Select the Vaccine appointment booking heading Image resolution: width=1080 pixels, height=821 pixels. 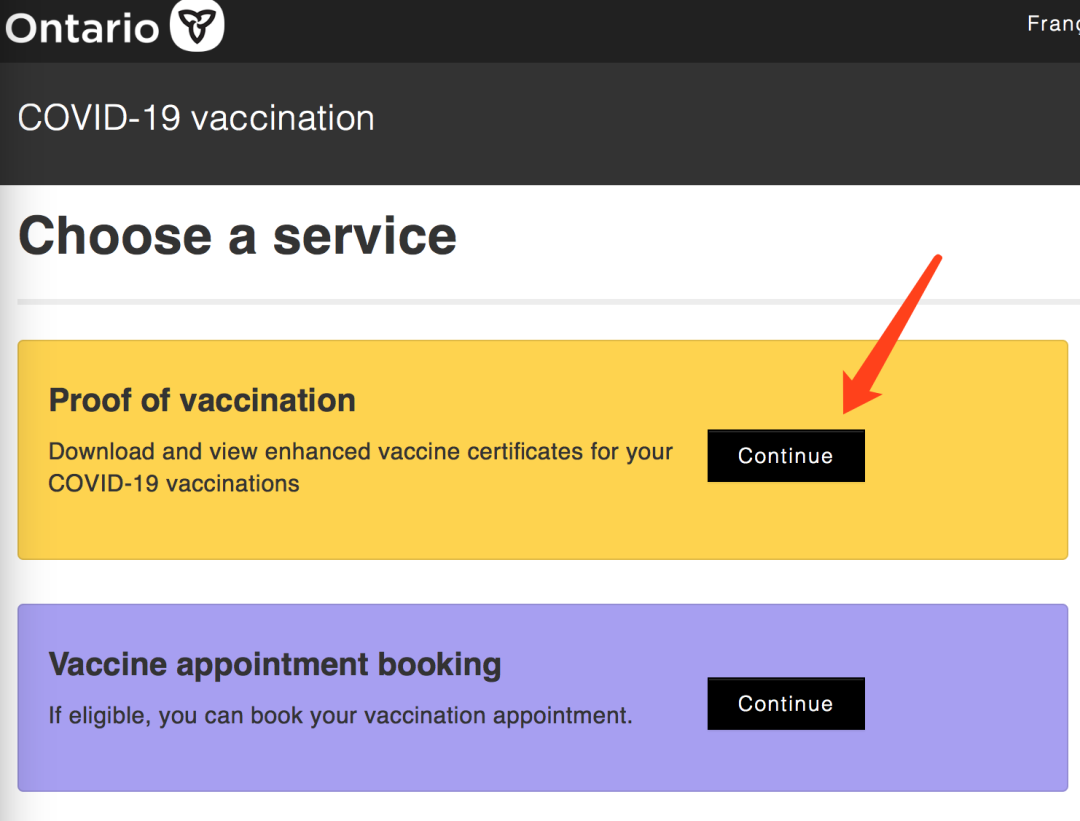click(x=275, y=665)
